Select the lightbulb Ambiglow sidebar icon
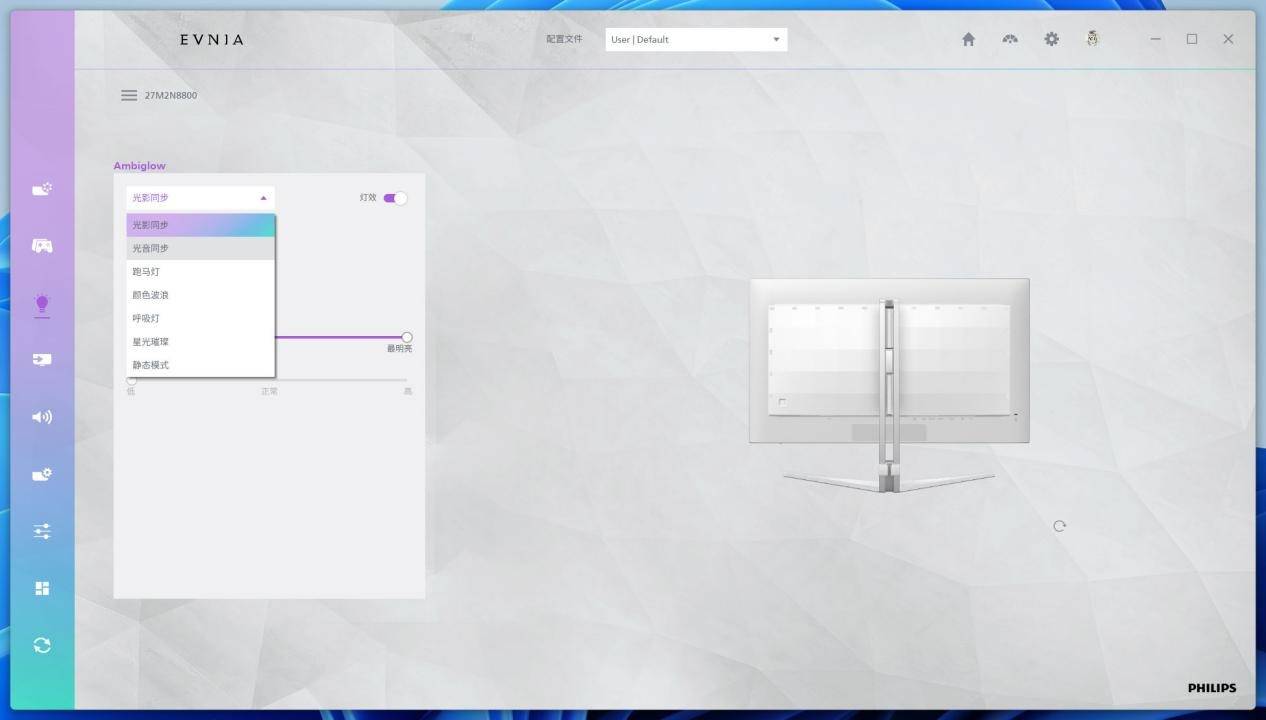 pos(42,303)
